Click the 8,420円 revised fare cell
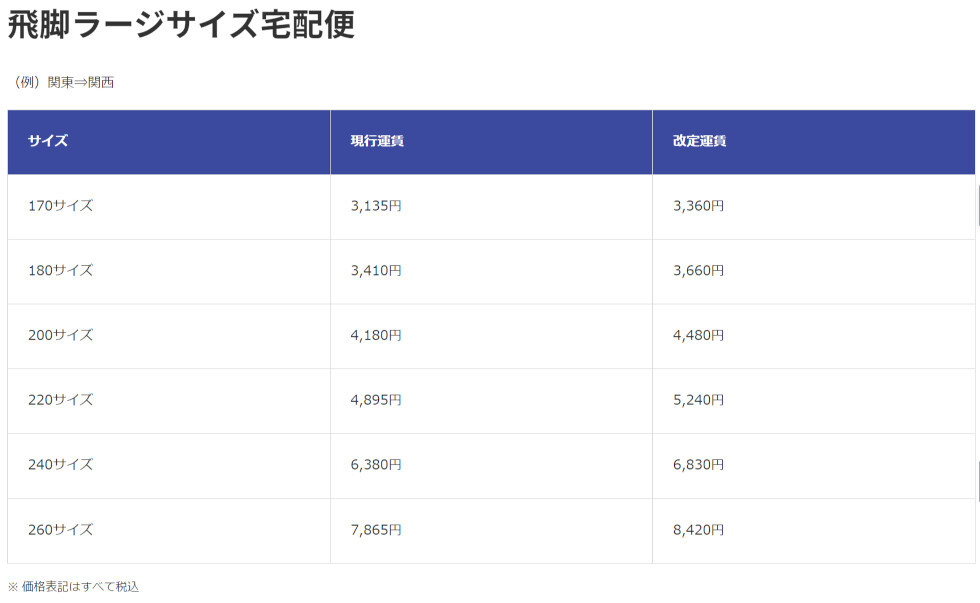Viewport: 980px width, 603px height. click(x=698, y=530)
